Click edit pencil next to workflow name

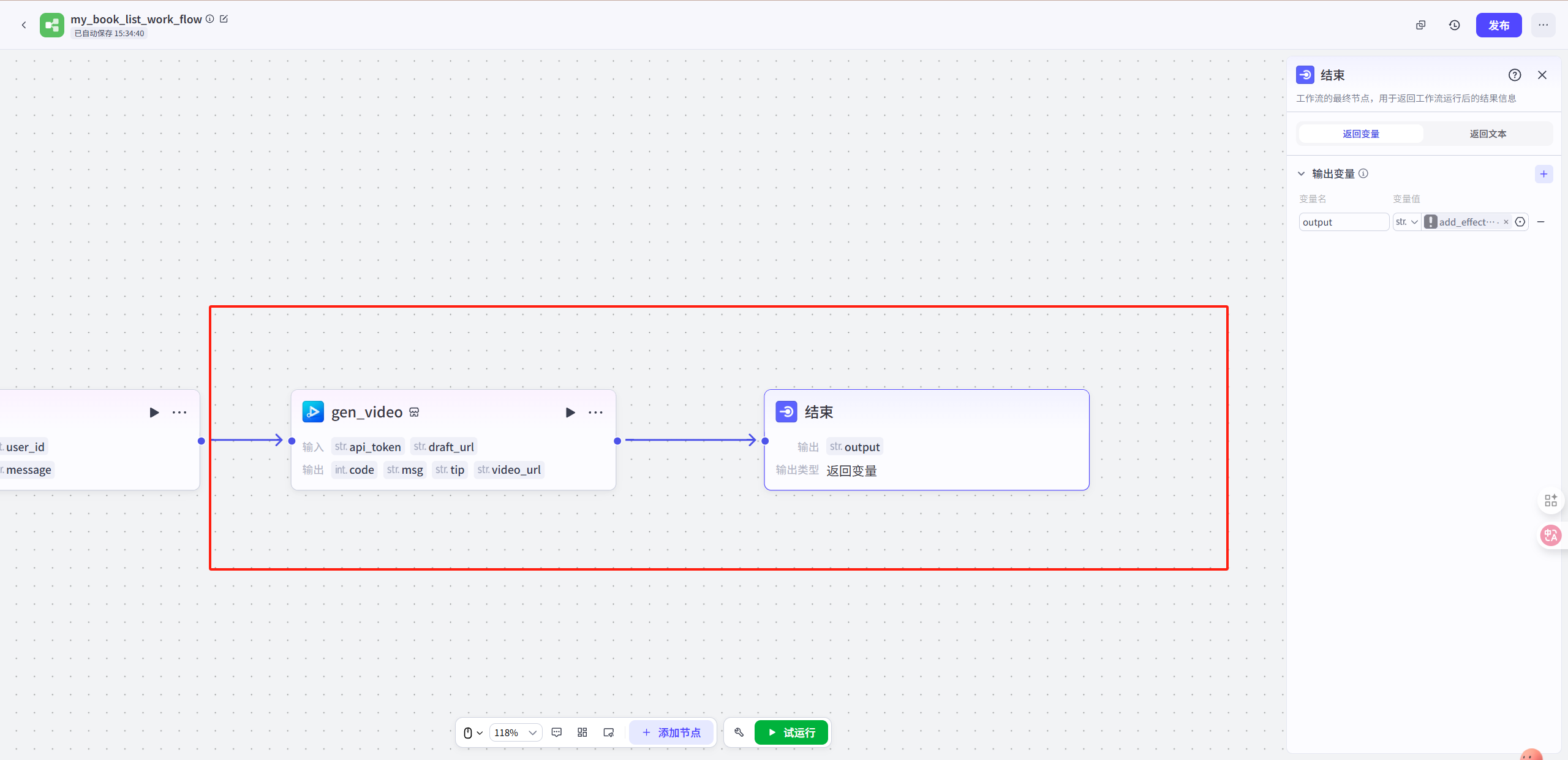(x=224, y=19)
